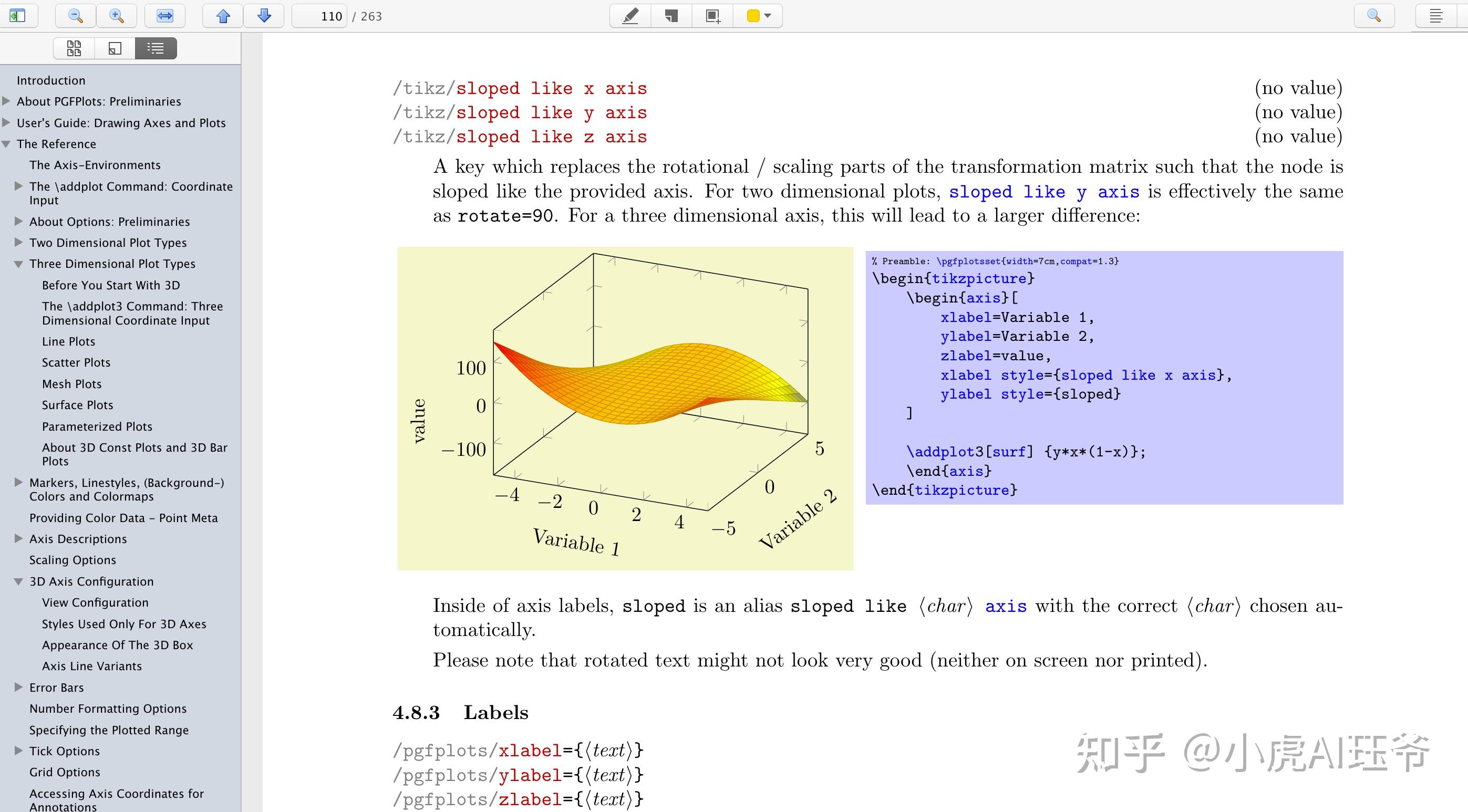Select the highlighter annotation tool
The width and height of the screenshot is (1468, 812).
(630, 16)
